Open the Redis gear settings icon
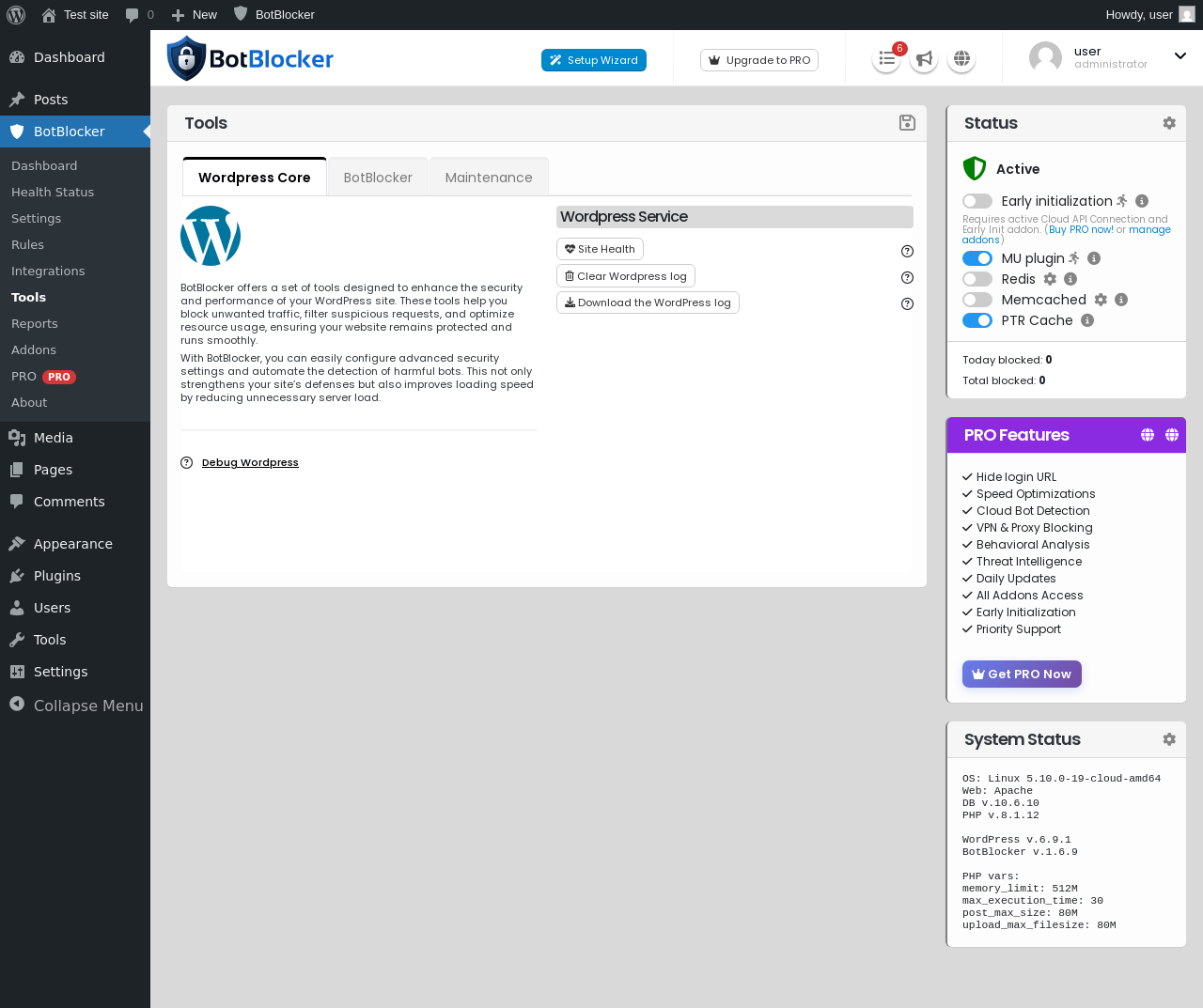This screenshot has height=1008, width=1203. coord(1050,279)
